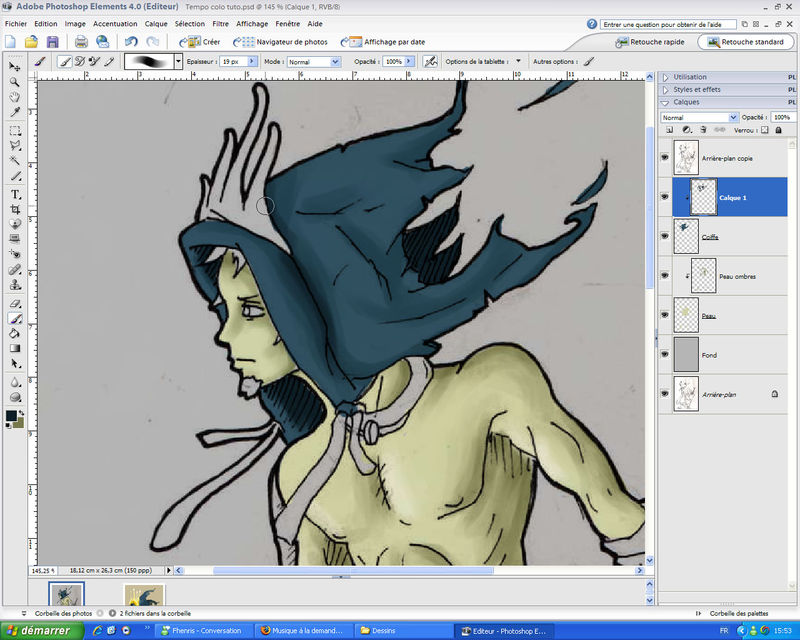Select the Fond layer thumbnail
The height and width of the screenshot is (640, 800).
(x=686, y=354)
